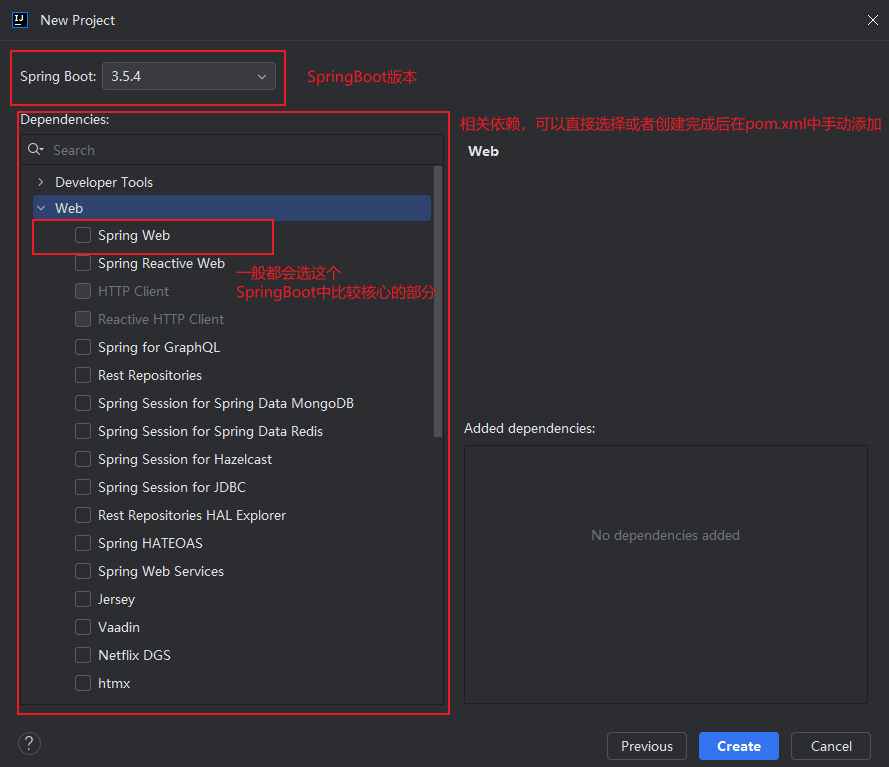Click the Spring Web label text
Viewport: 889px width, 767px height.
click(134, 235)
